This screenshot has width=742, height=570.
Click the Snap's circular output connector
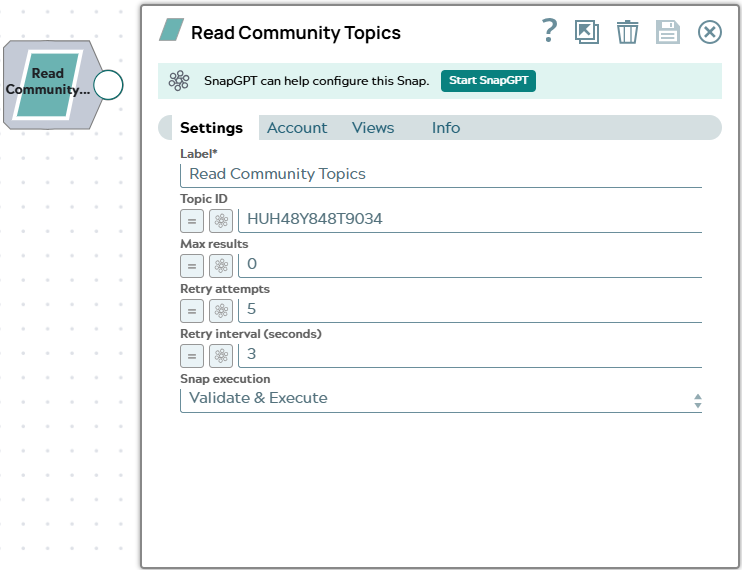click(x=108, y=85)
